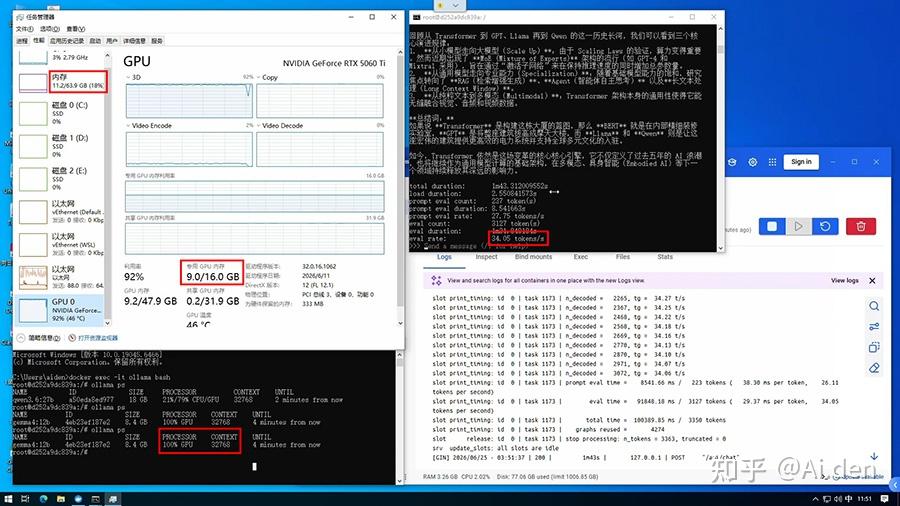Viewport: 900px width, 506px height.
Task: Open File Explorer from the taskbar
Action: [60, 499]
